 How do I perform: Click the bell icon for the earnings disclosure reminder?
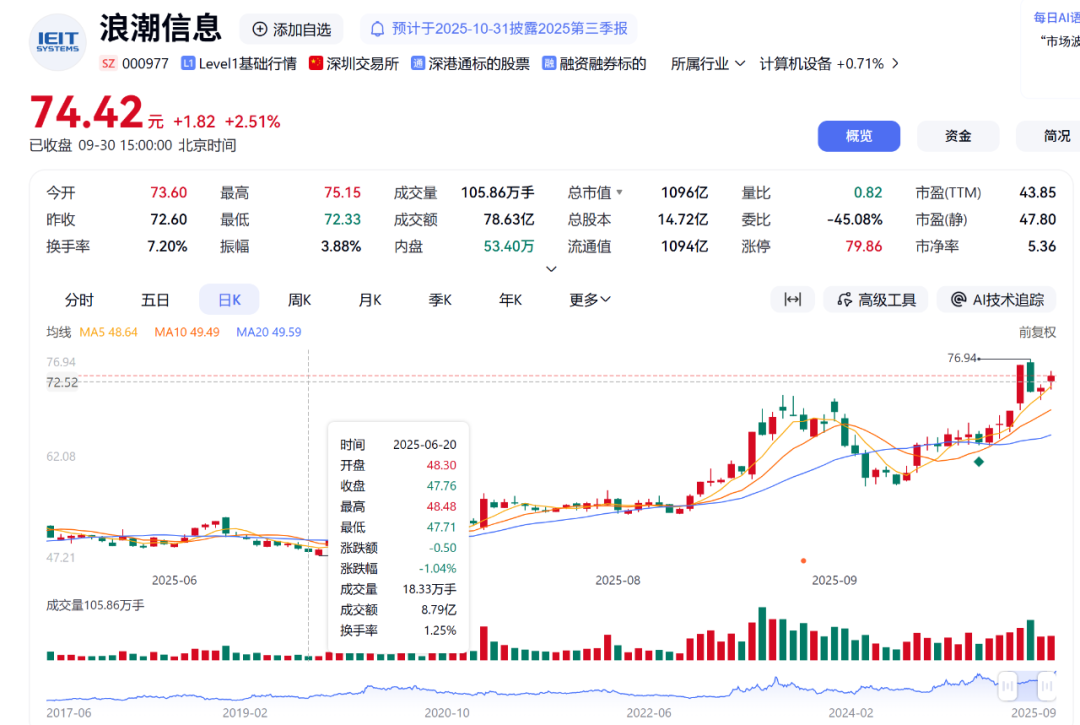click(377, 29)
